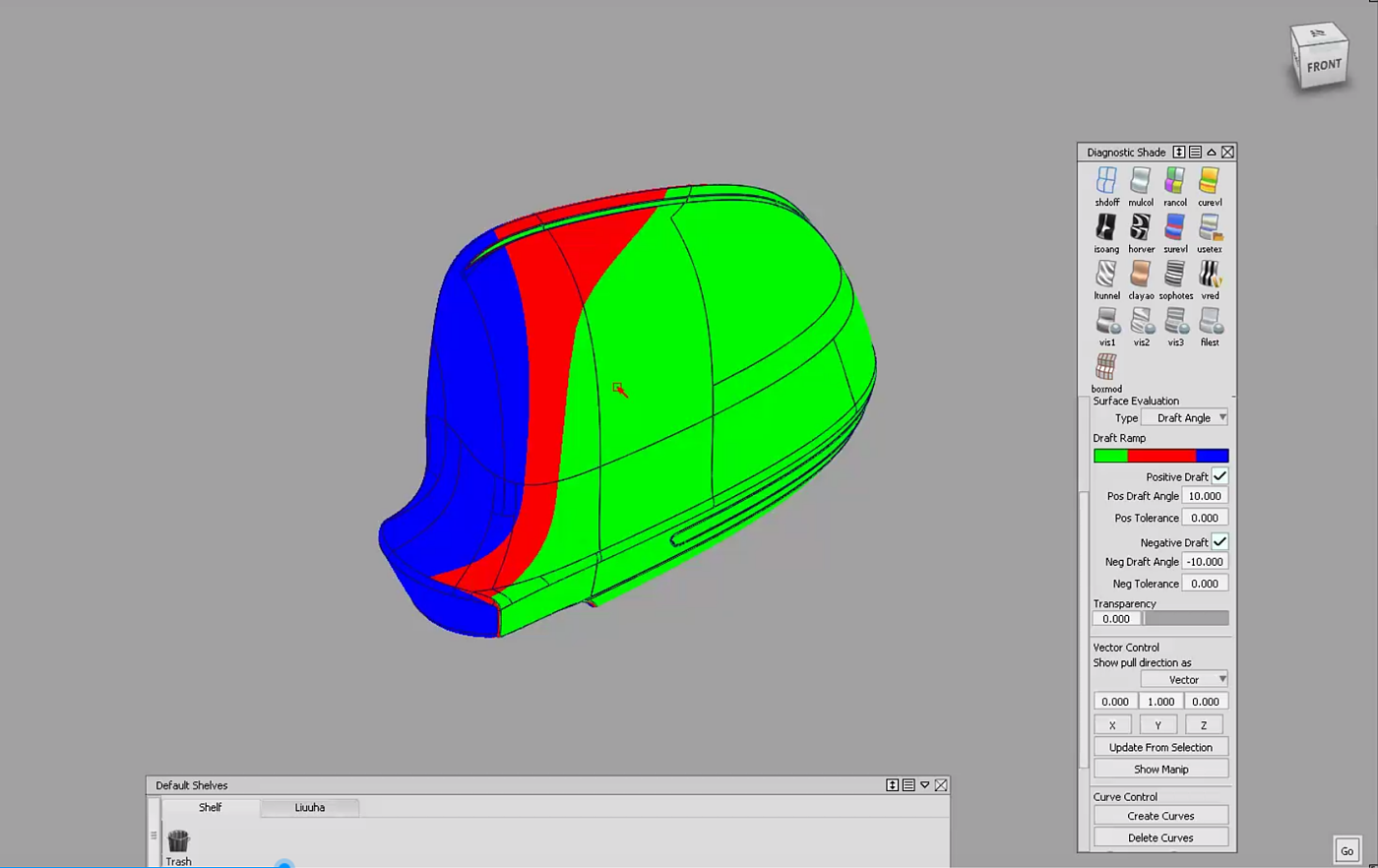Select the shdoff shading-off icon

click(x=1106, y=181)
